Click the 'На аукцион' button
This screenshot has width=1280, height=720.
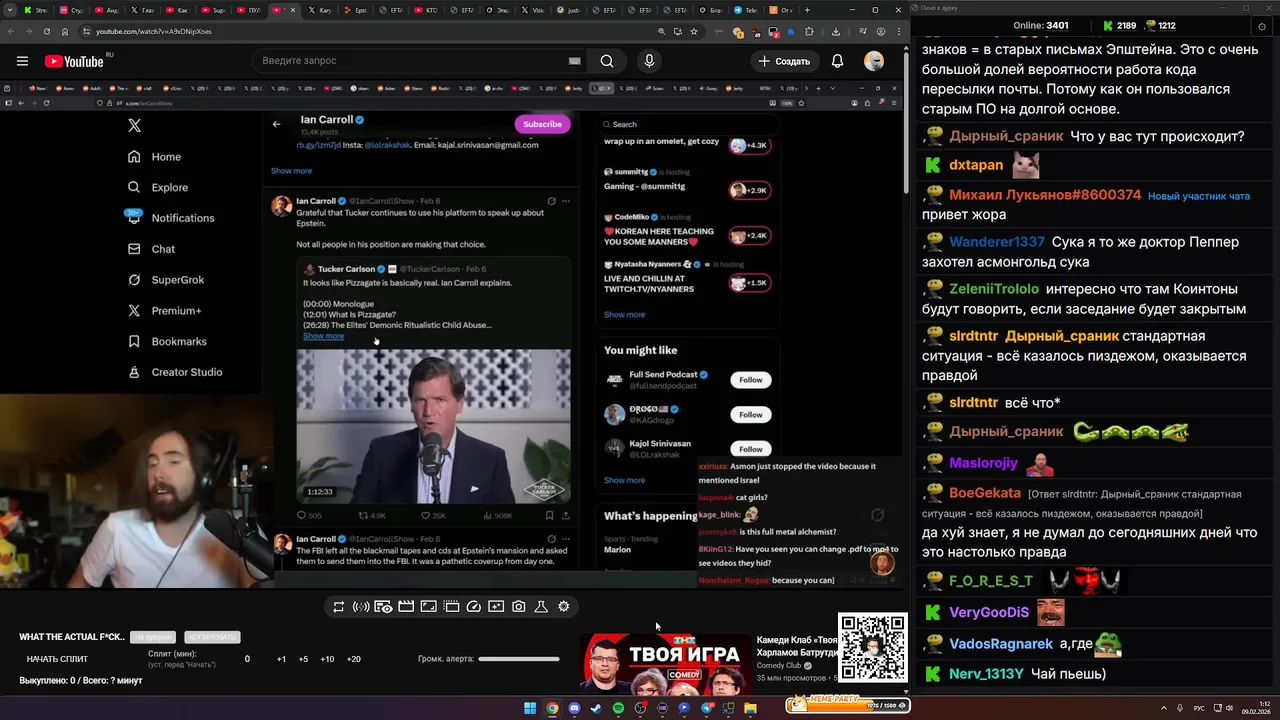pos(152,637)
